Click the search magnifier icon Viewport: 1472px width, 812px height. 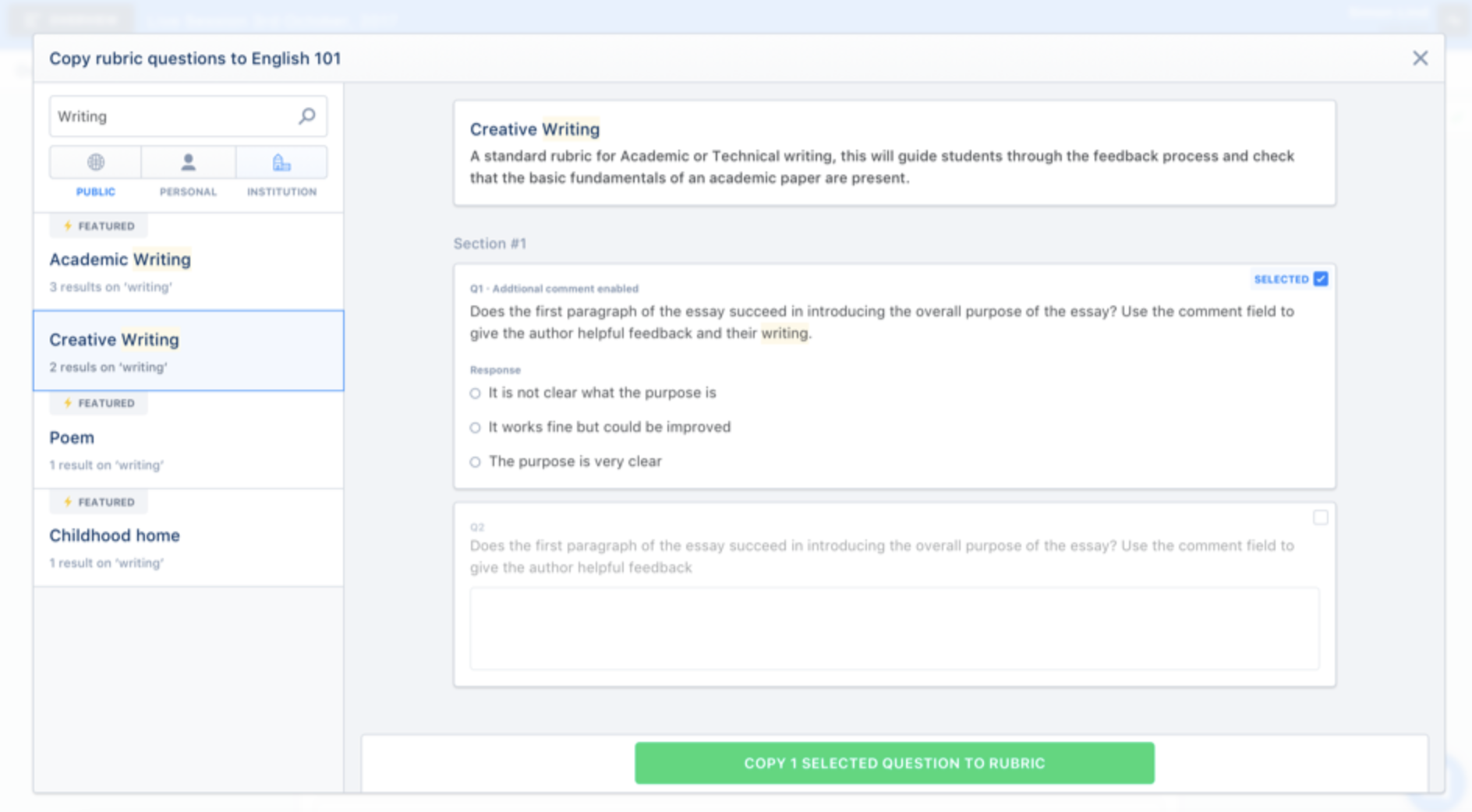[x=306, y=115]
